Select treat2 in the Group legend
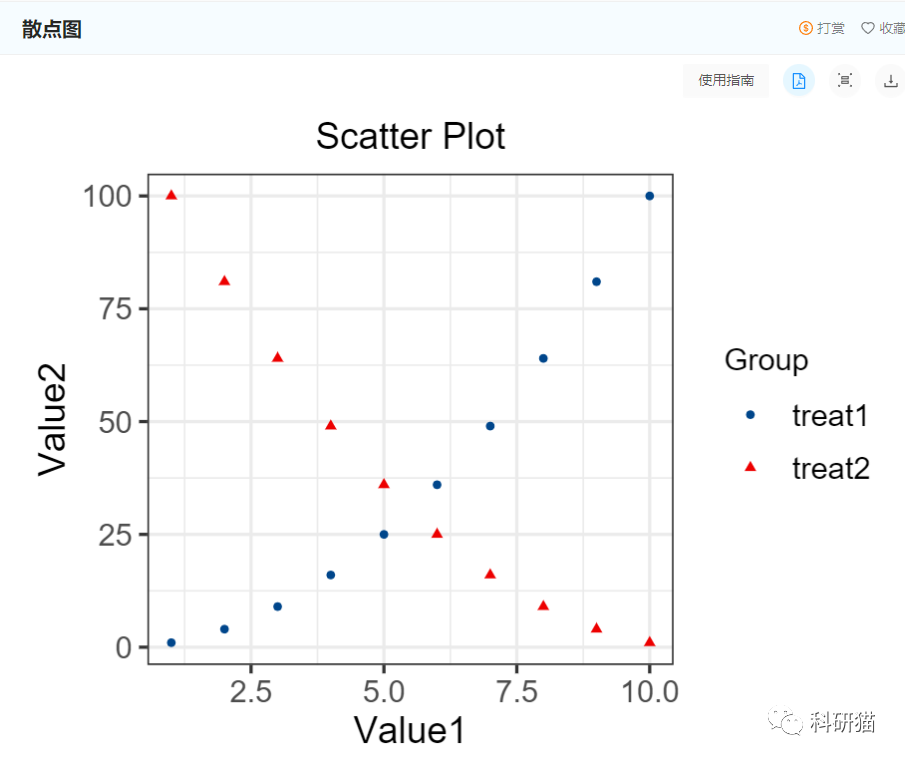Viewport: 905px width, 762px height. tap(831, 467)
